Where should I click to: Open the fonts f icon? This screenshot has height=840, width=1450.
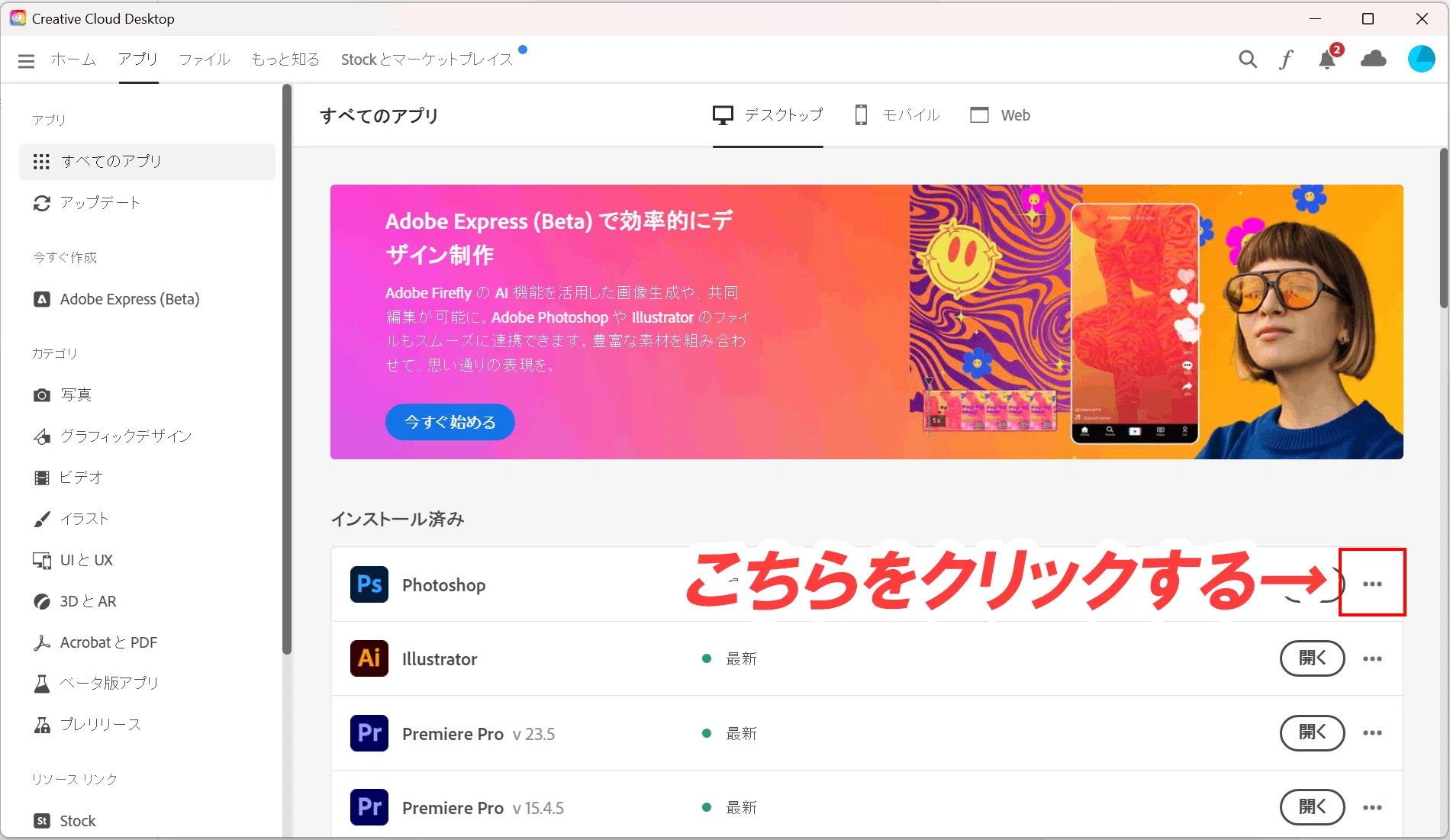pyautogui.click(x=1286, y=59)
